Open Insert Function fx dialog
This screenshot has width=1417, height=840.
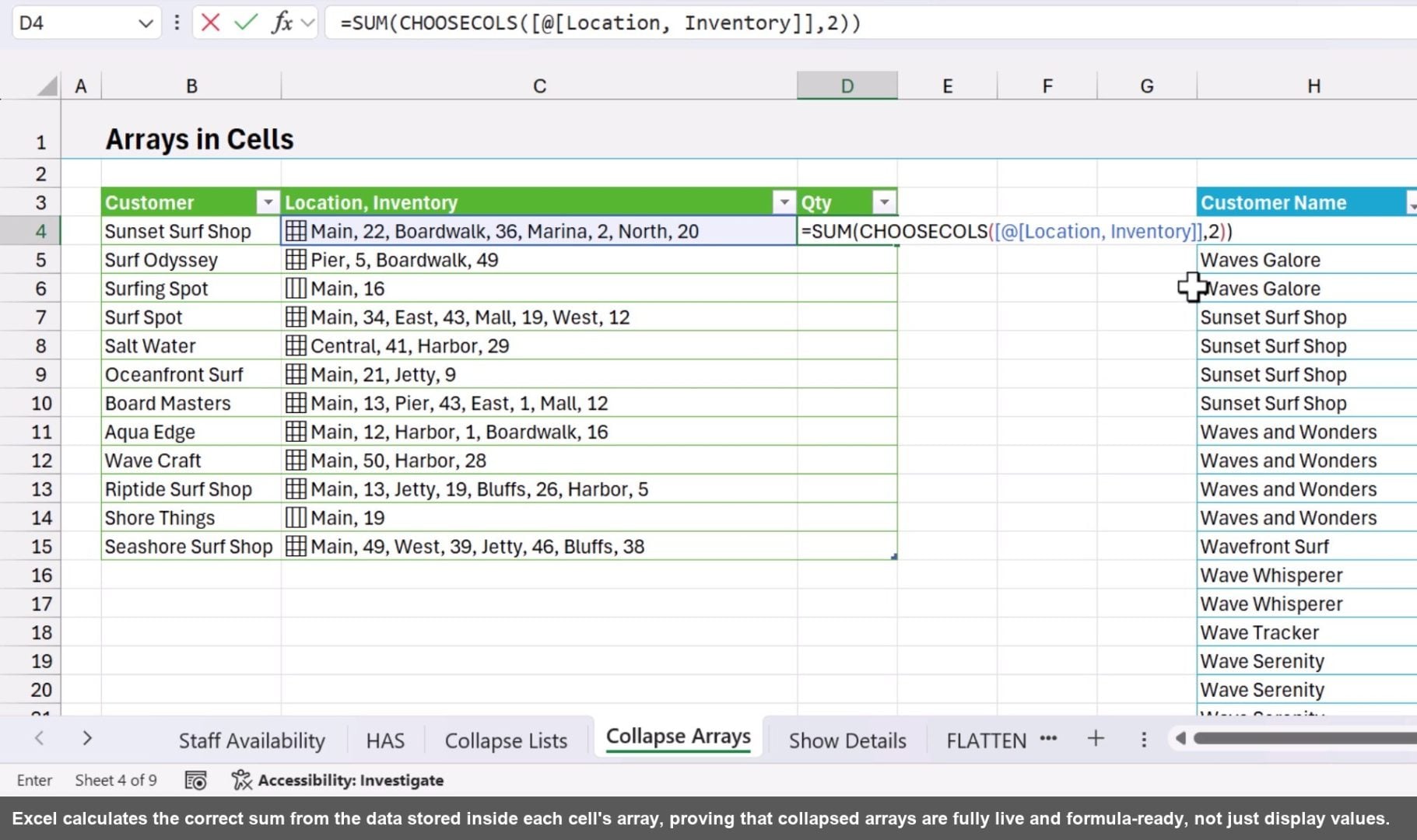click(x=282, y=23)
